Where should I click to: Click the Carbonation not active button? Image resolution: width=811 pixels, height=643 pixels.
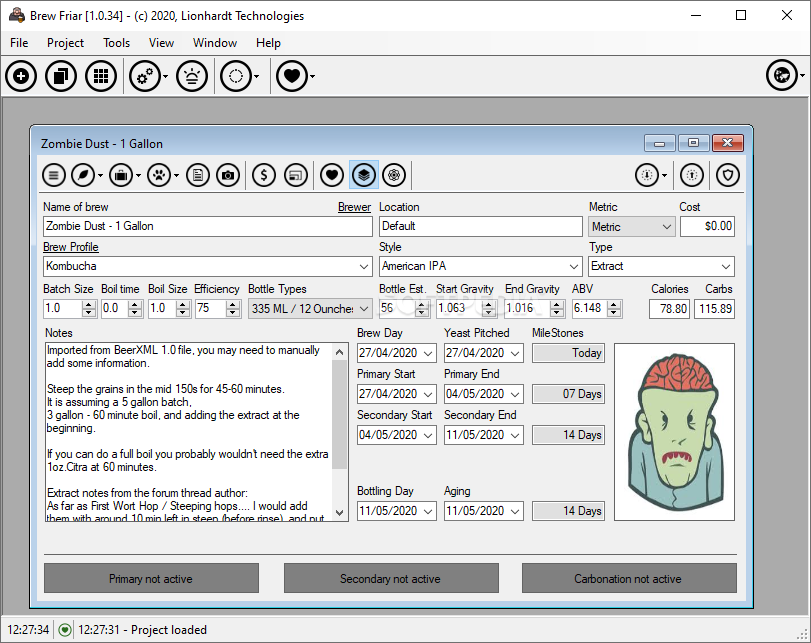[629, 578]
